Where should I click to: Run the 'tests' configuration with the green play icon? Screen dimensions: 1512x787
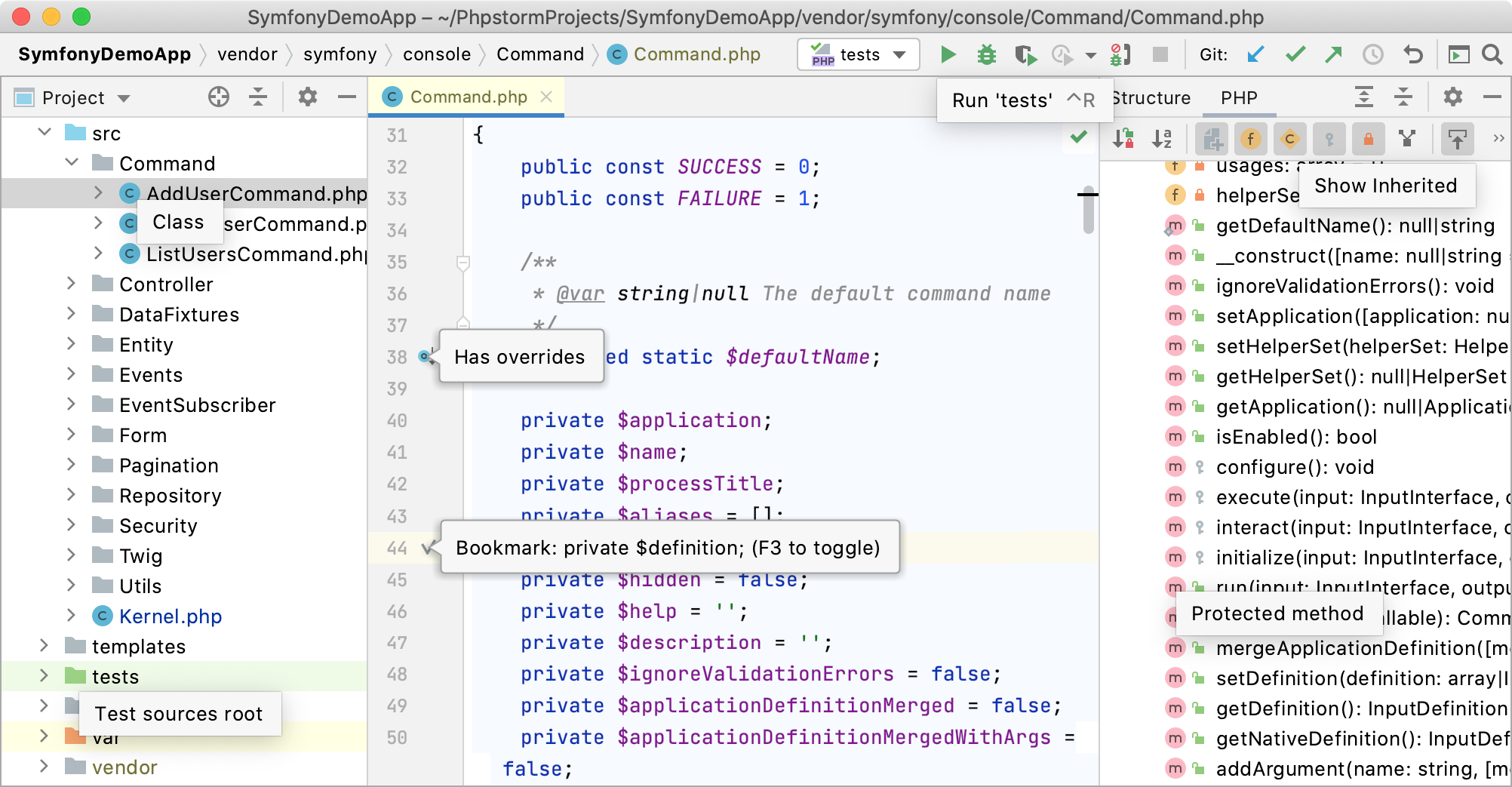click(948, 54)
